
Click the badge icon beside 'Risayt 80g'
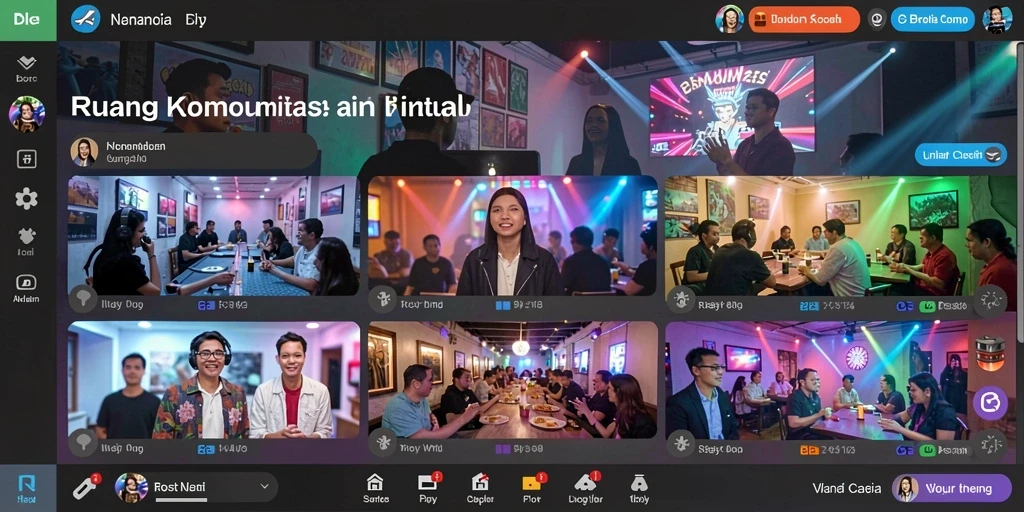point(680,299)
